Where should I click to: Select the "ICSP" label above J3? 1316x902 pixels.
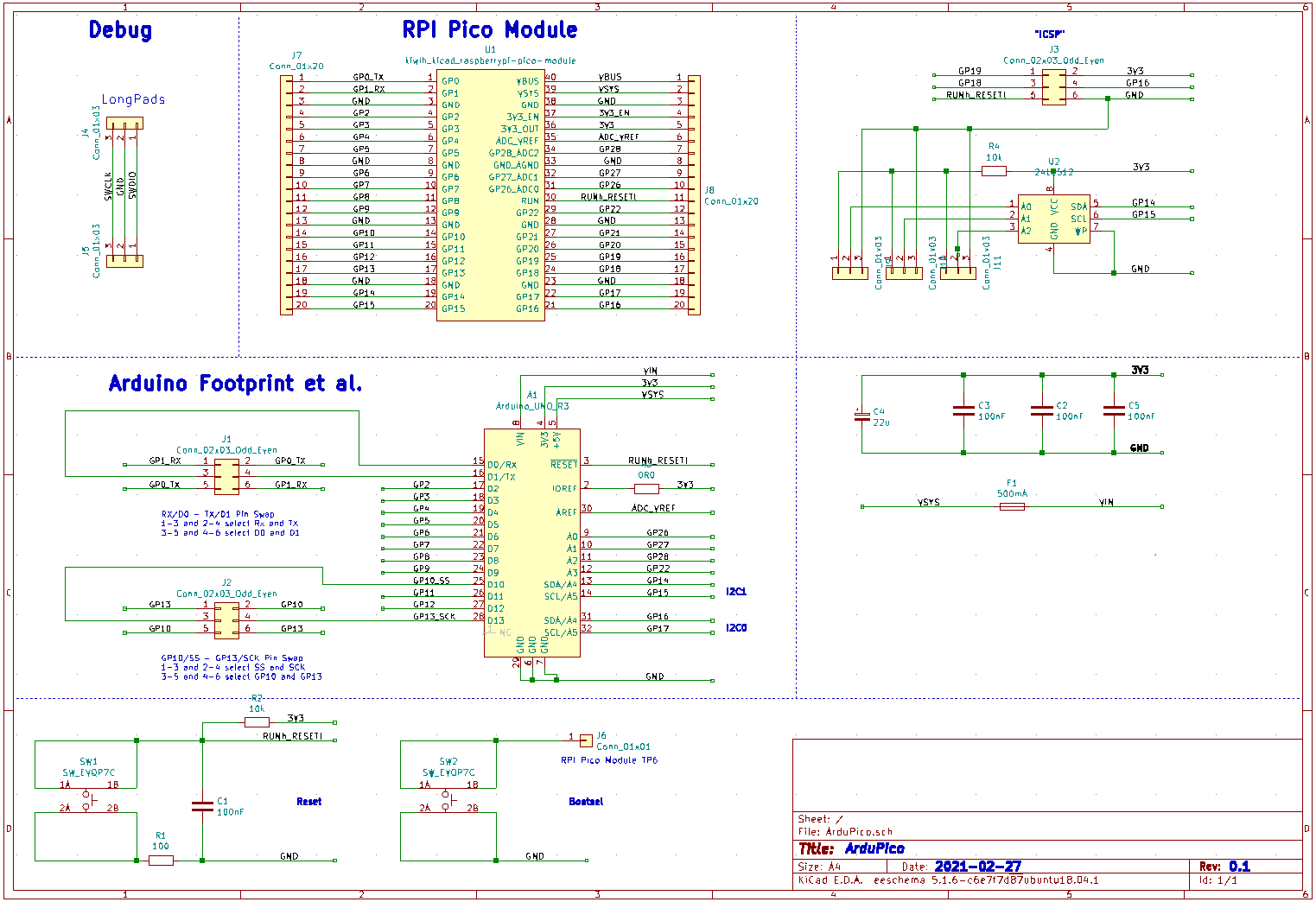(1049, 35)
